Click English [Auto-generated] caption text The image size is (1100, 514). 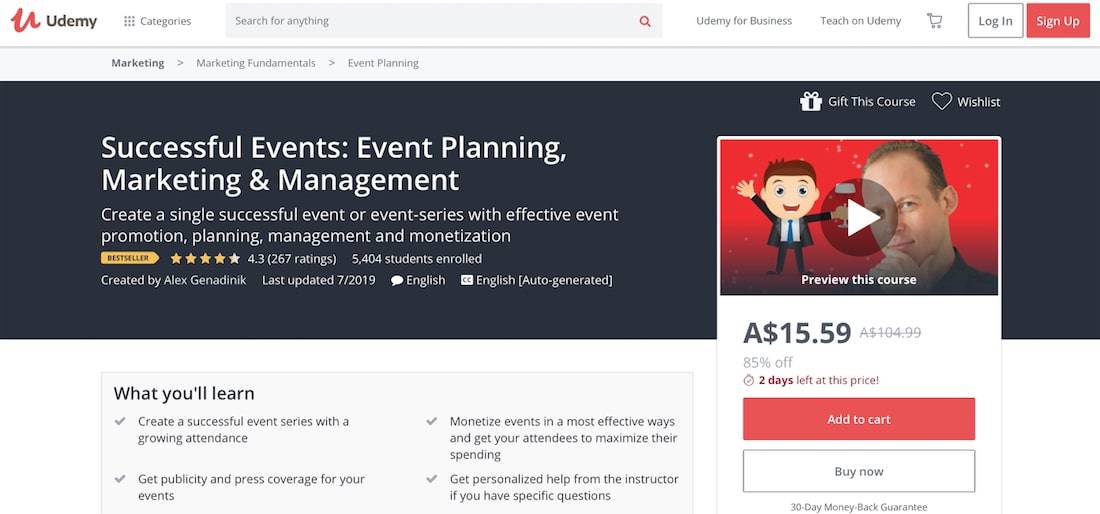point(544,280)
